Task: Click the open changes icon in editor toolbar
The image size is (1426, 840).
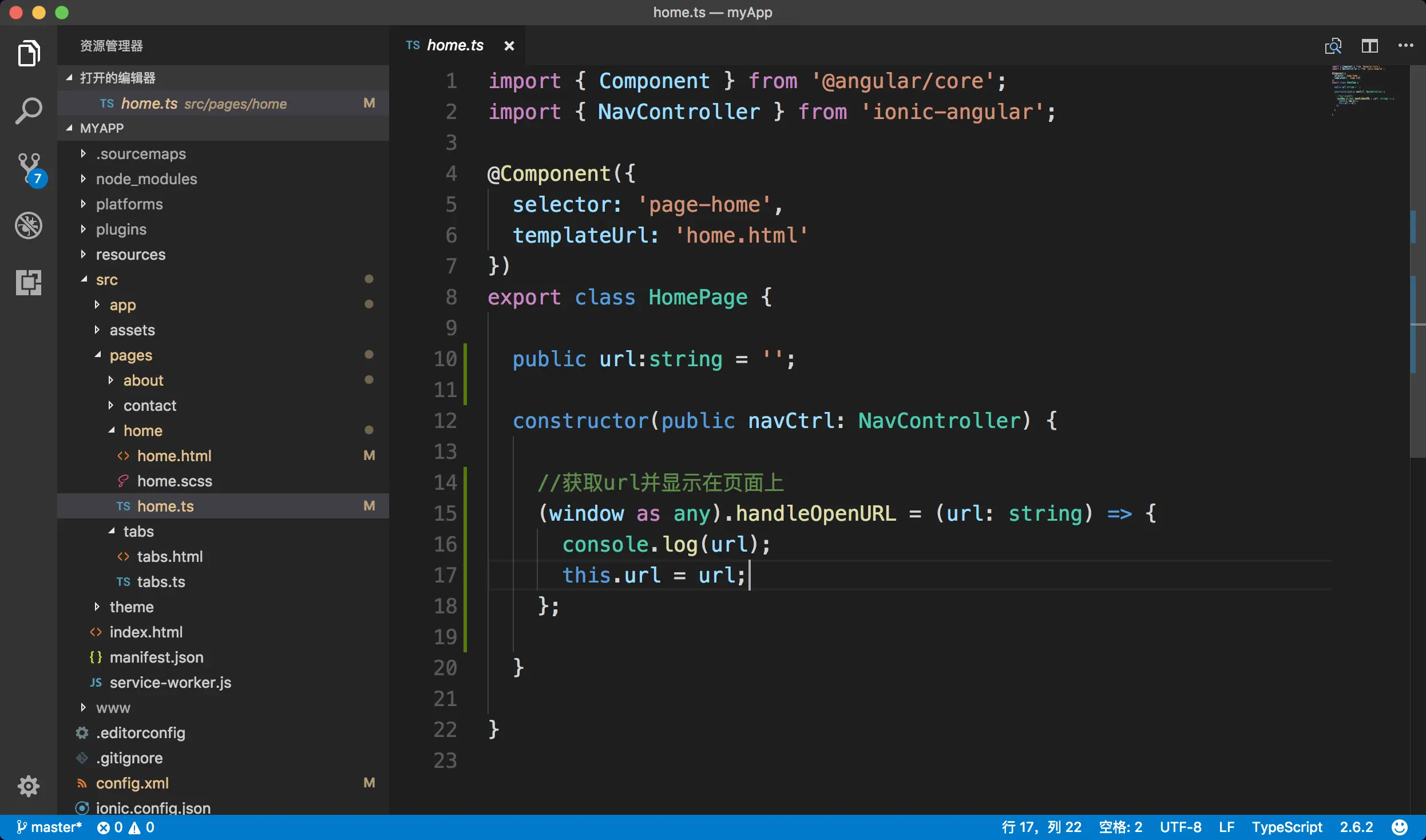Action: click(x=1333, y=46)
